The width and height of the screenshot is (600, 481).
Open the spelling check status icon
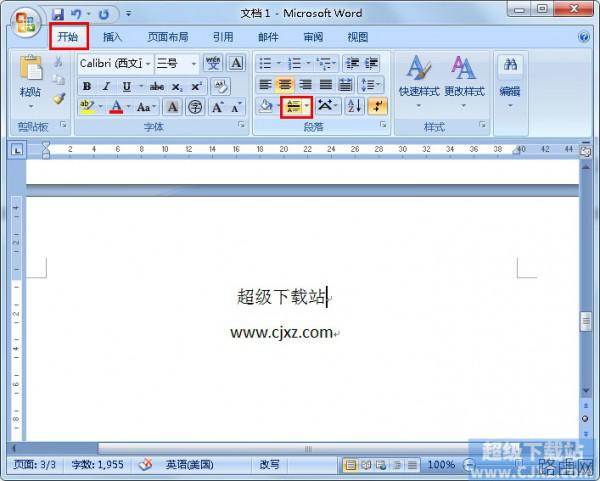click(x=146, y=465)
